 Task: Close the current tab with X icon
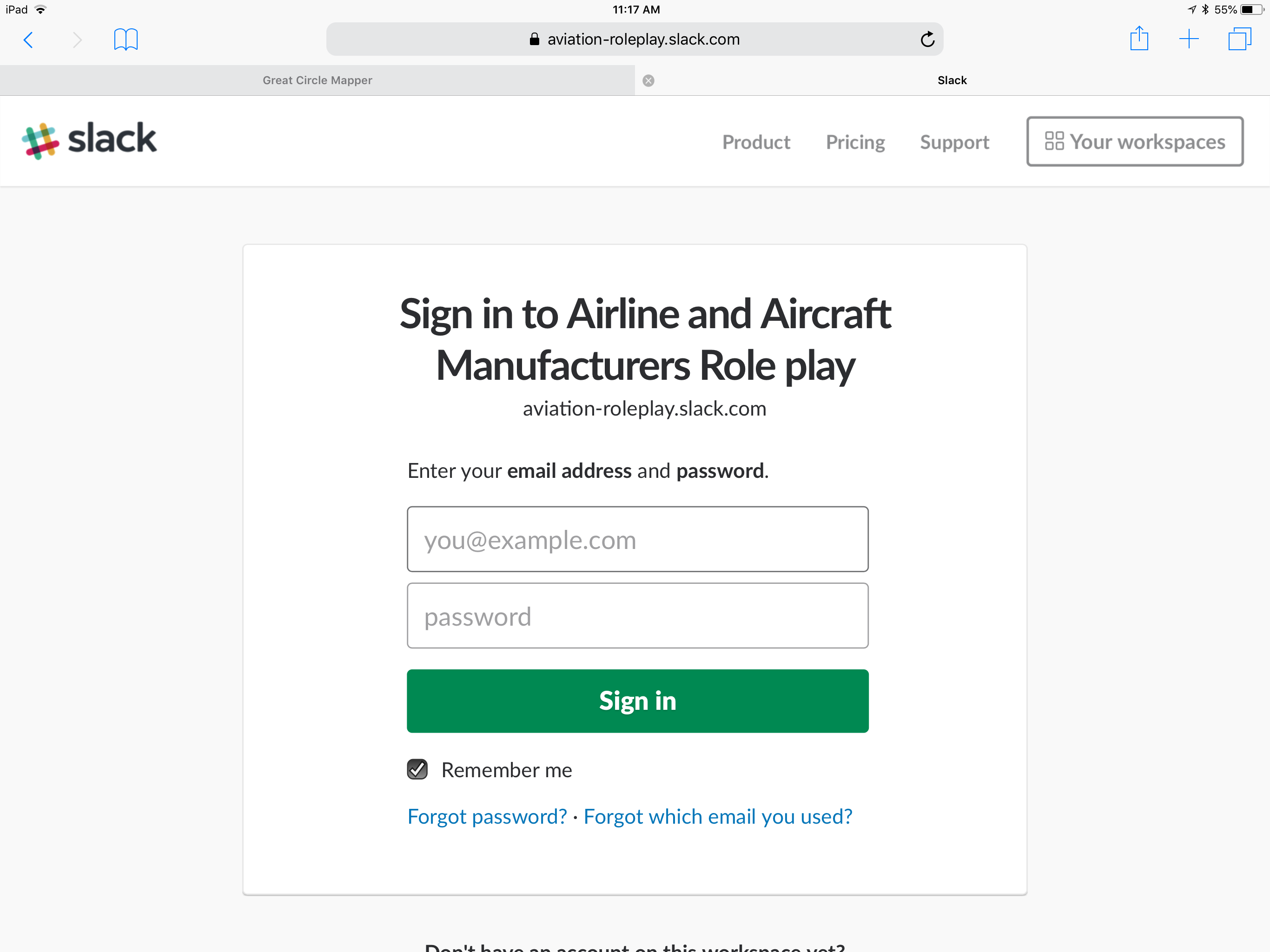click(648, 80)
